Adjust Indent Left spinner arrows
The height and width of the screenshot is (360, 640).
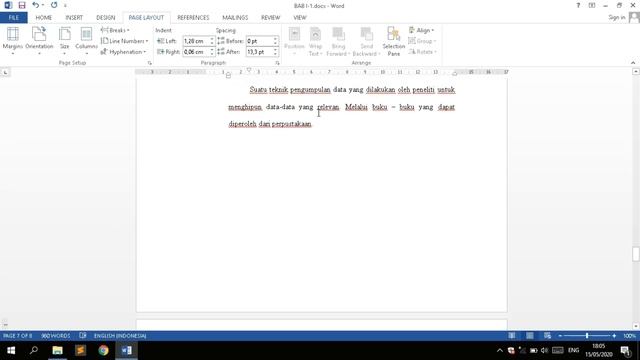(212, 41)
